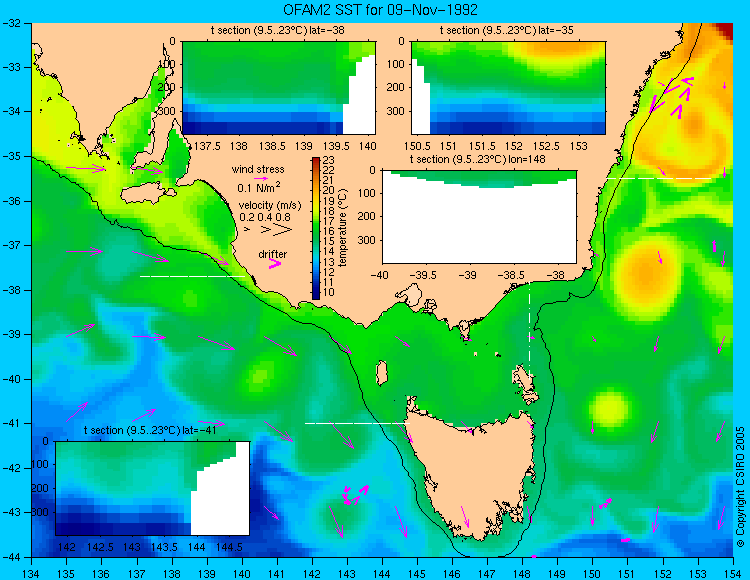This screenshot has width=750, height=580.
Task: Select the 23 value on the color bar
Action: pyautogui.click(x=329, y=160)
